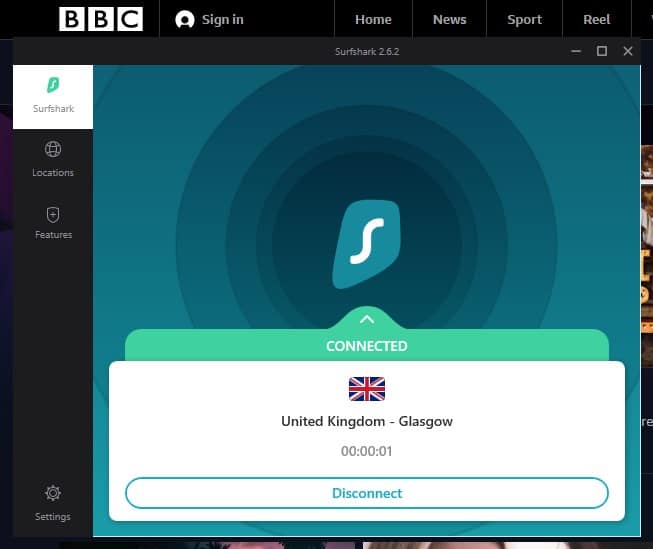
Task: Maximize the Surfshark window
Action: [602, 51]
